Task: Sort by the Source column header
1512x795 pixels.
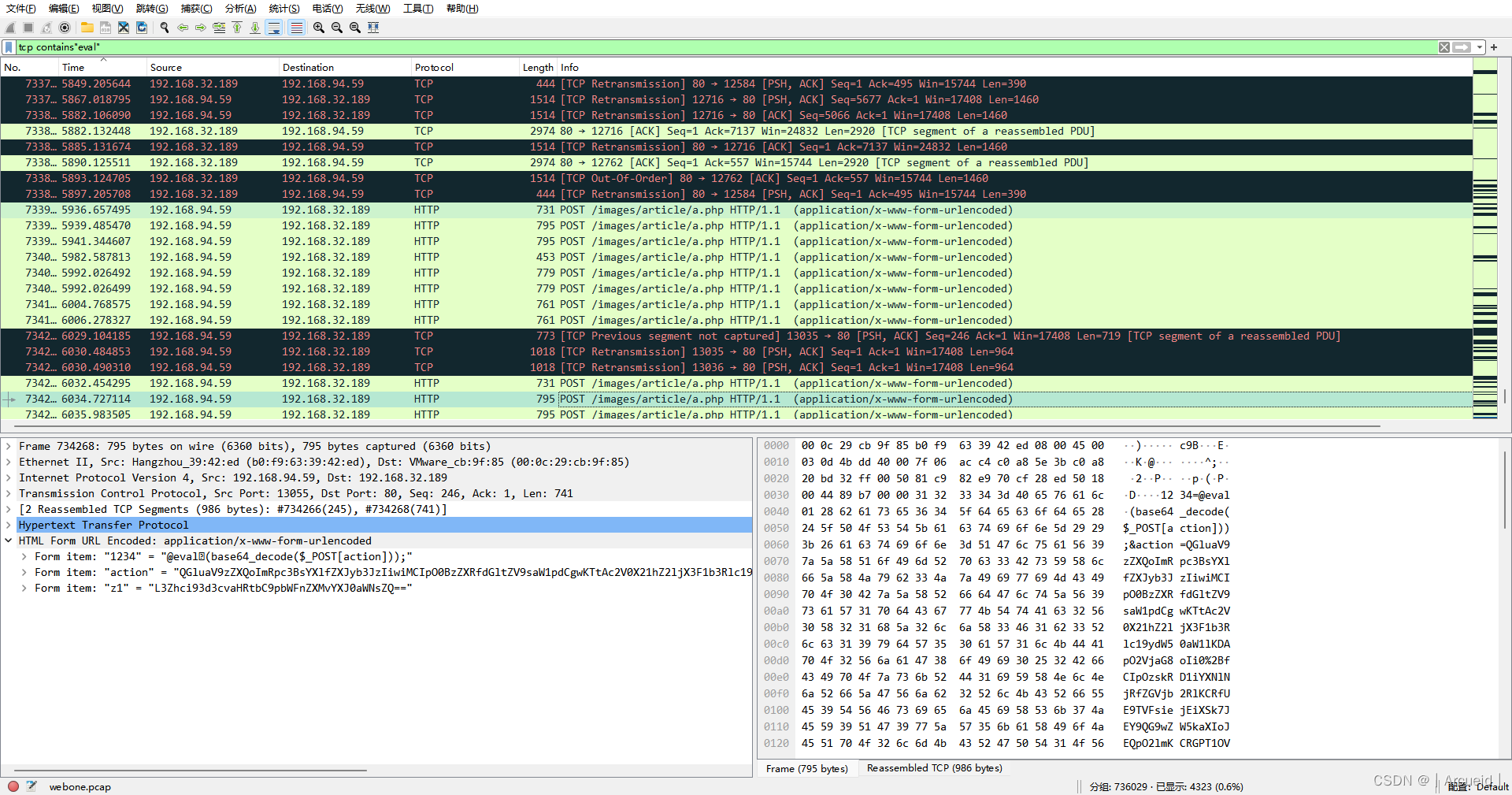Action: pos(213,68)
